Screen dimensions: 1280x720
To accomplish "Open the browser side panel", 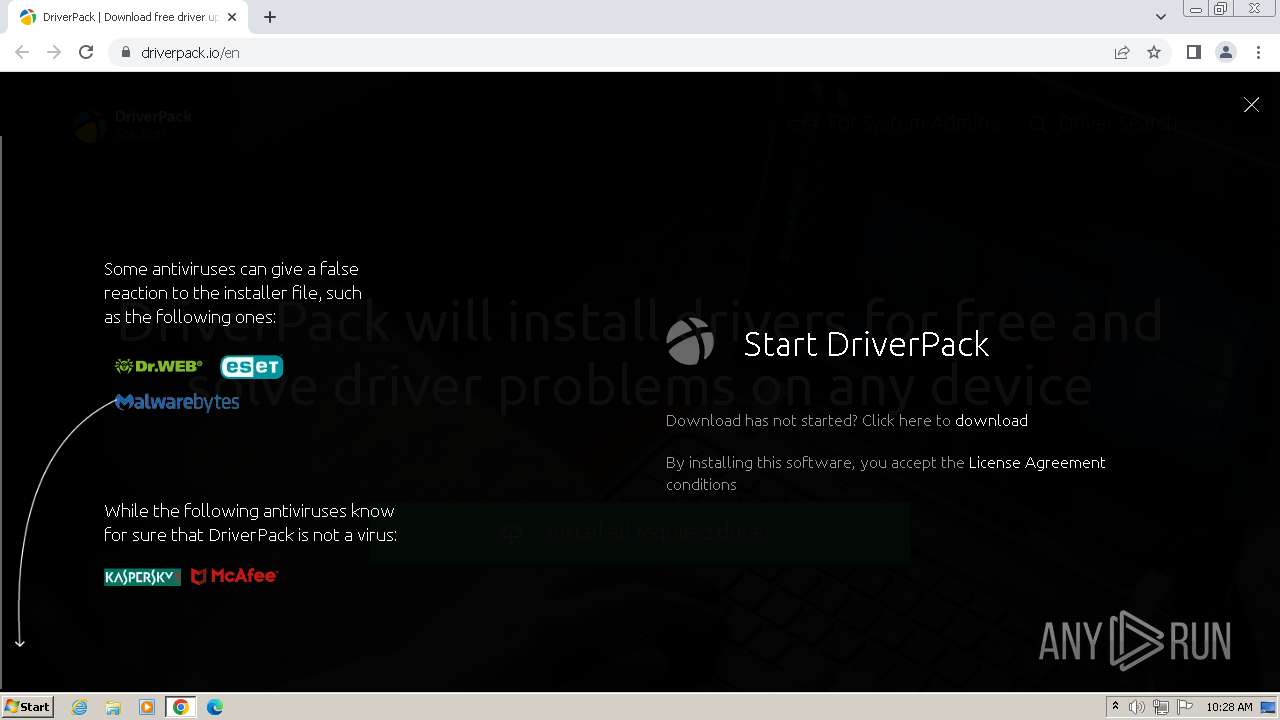I will coord(1193,52).
